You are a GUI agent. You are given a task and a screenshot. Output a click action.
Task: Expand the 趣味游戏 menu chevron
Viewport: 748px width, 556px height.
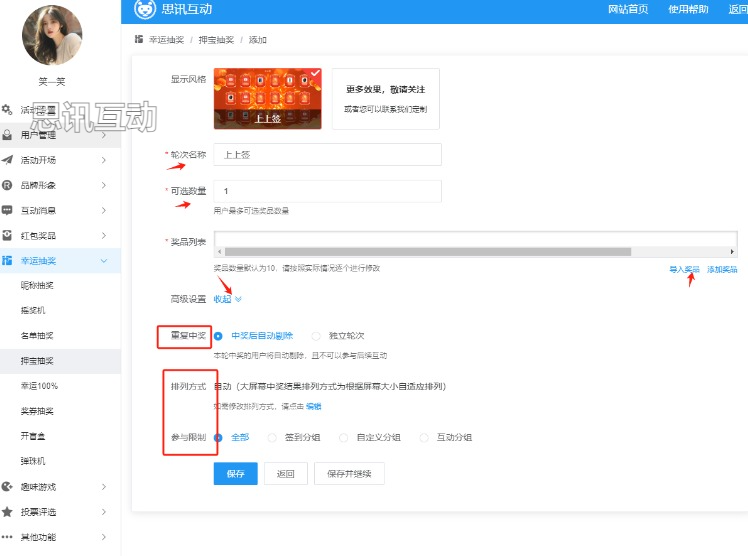coord(104,487)
